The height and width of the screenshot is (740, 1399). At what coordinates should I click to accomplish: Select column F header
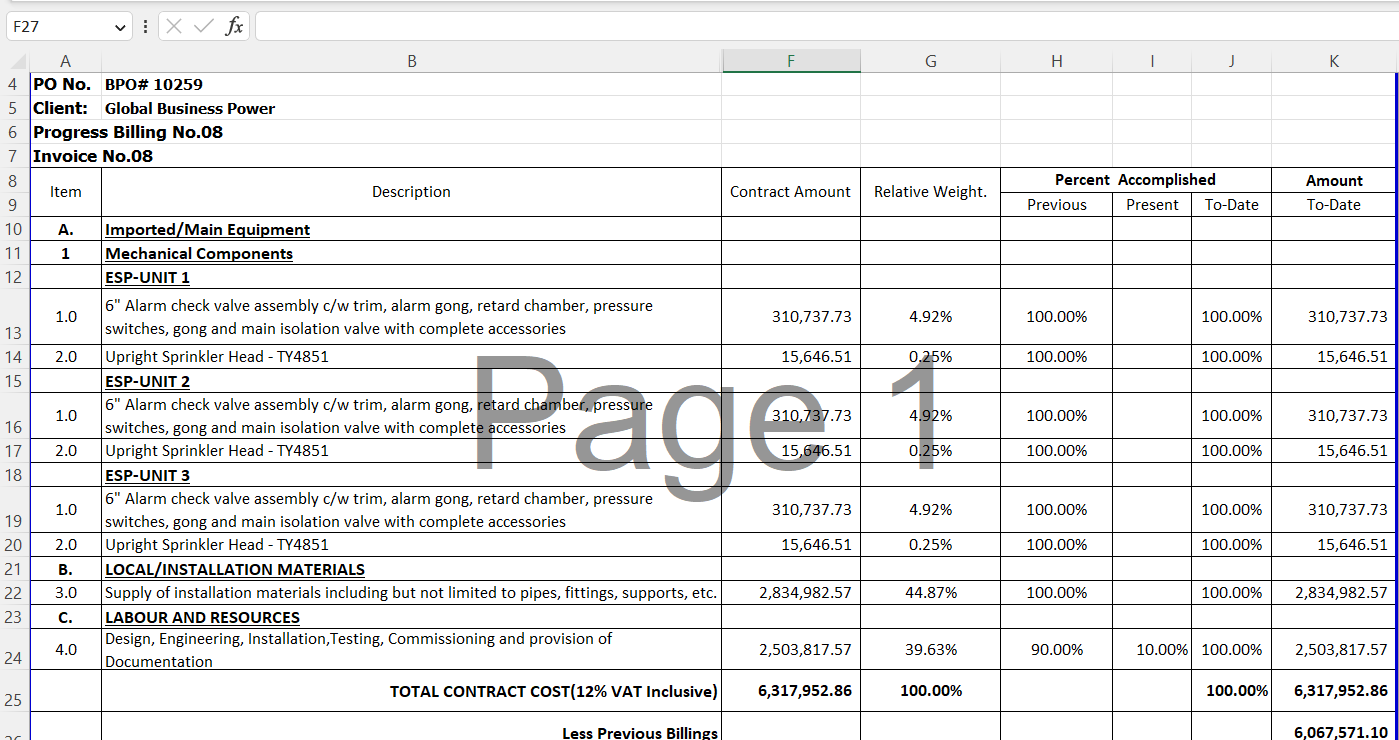pyautogui.click(x=791, y=62)
